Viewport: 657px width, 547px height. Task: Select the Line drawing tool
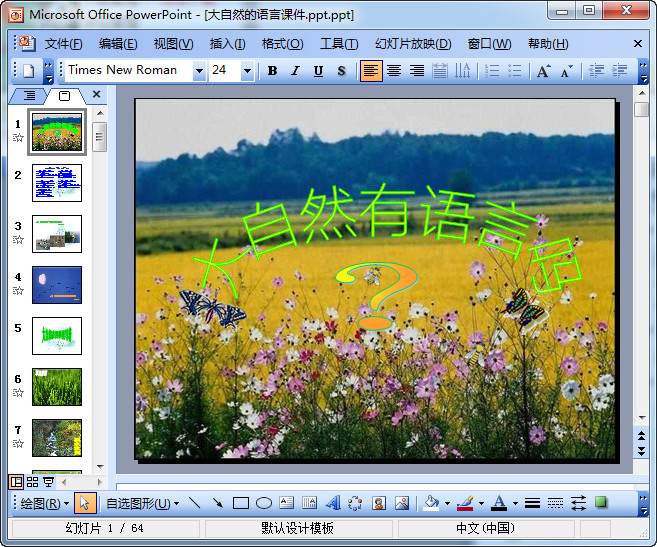pos(194,503)
